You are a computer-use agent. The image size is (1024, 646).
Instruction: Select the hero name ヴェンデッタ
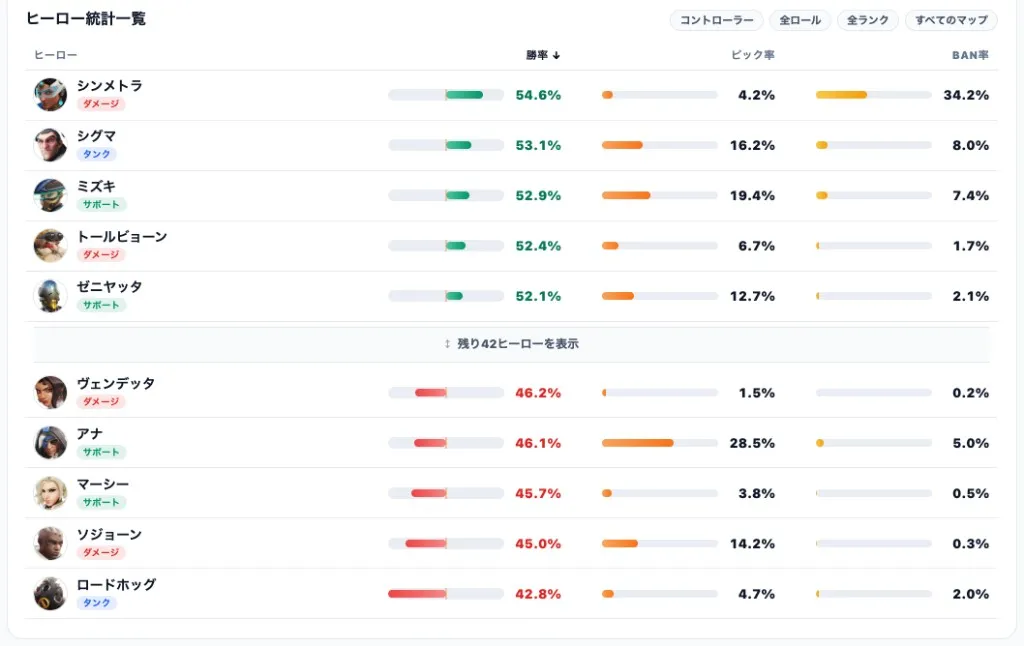[x=116, y=383]
